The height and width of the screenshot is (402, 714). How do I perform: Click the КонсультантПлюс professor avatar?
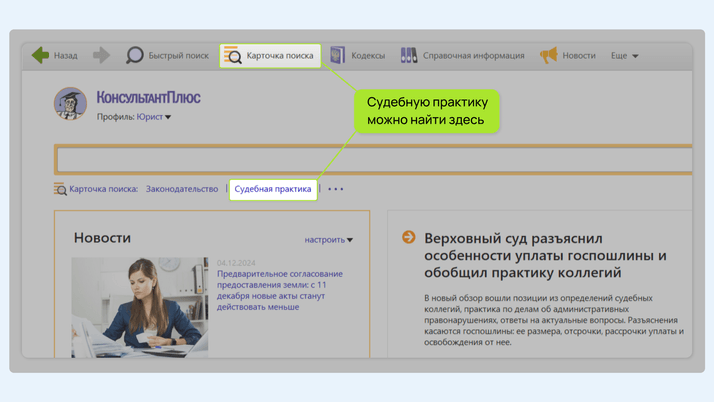click(70, 103)
